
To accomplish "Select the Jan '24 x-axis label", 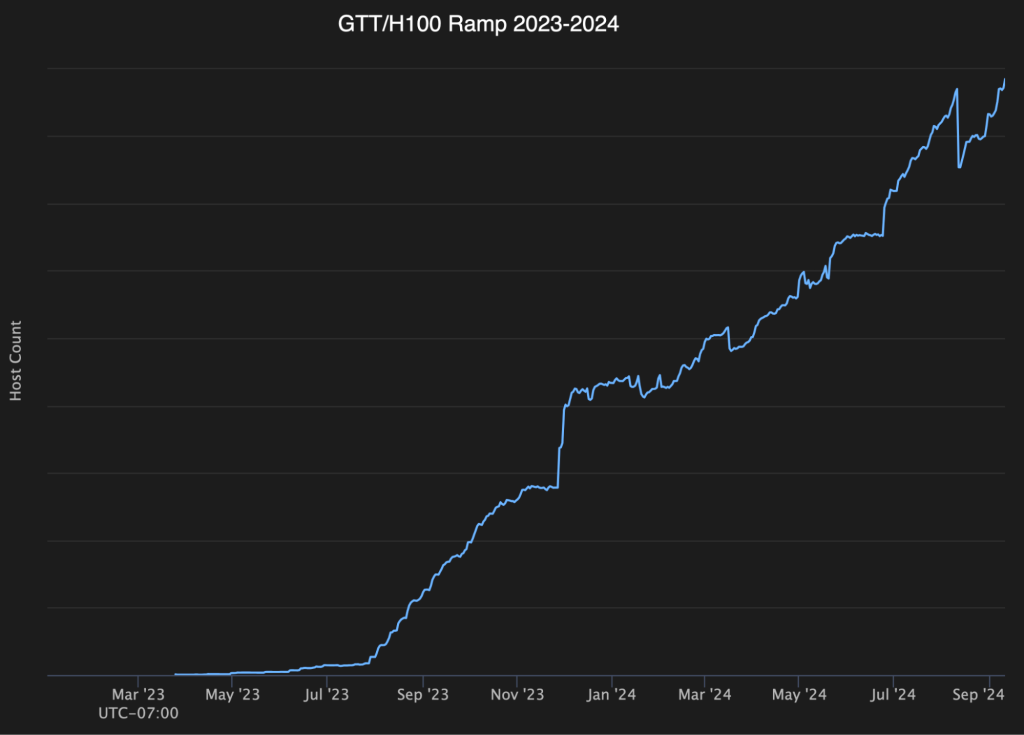I will pos(611,694).
